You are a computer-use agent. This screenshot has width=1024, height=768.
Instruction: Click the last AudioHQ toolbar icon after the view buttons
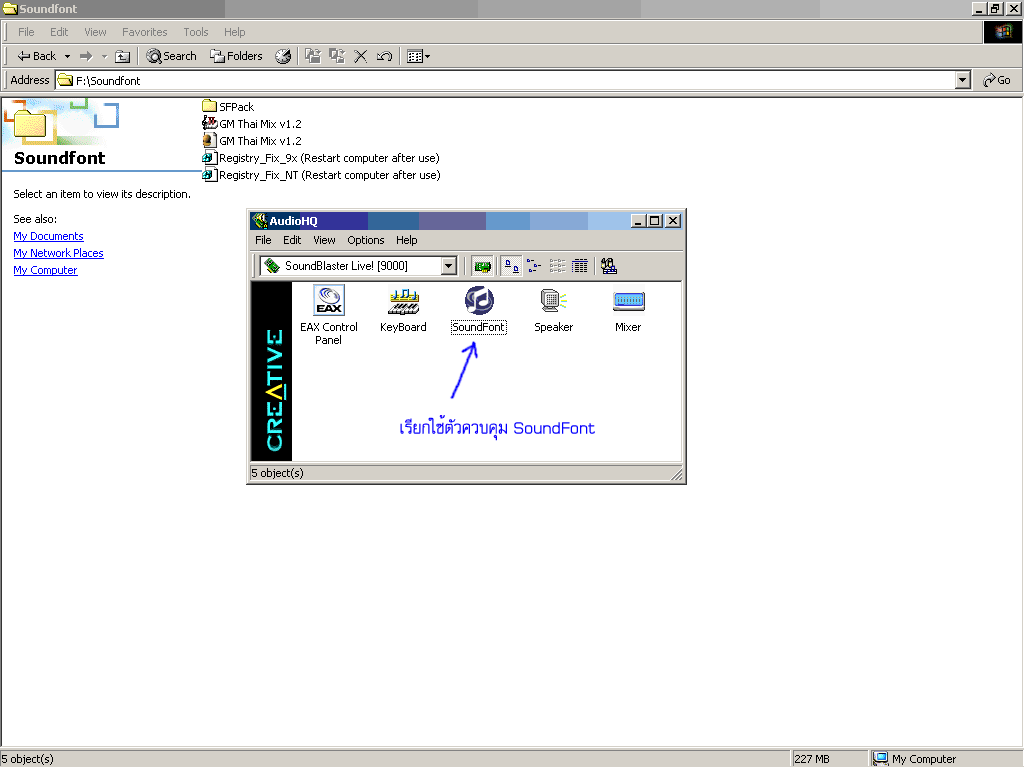(609, 266)
